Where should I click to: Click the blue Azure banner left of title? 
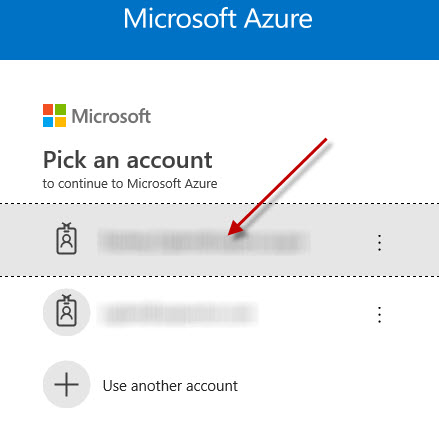pyautogui.click(x=60, y=30)
